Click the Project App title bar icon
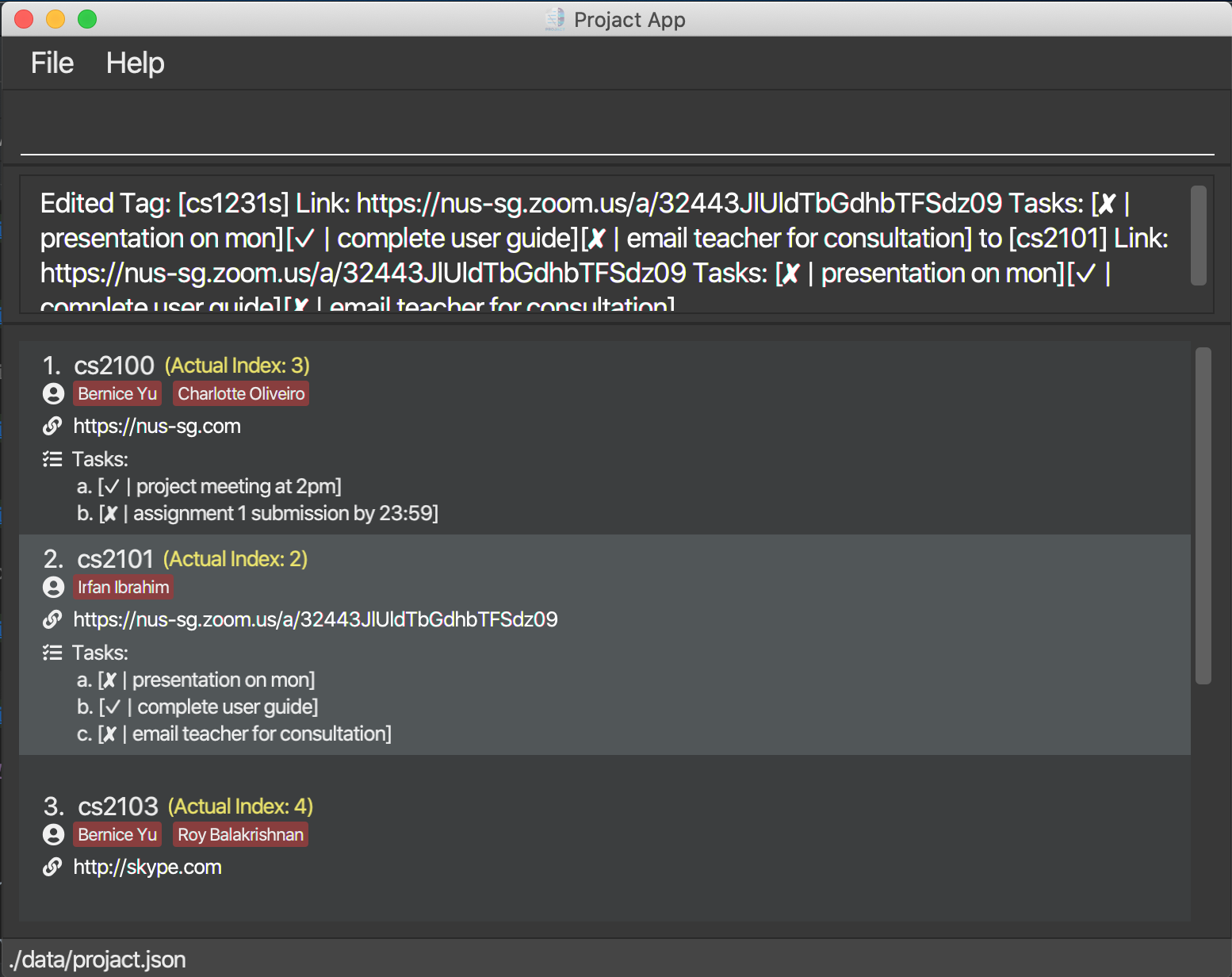 555,19
